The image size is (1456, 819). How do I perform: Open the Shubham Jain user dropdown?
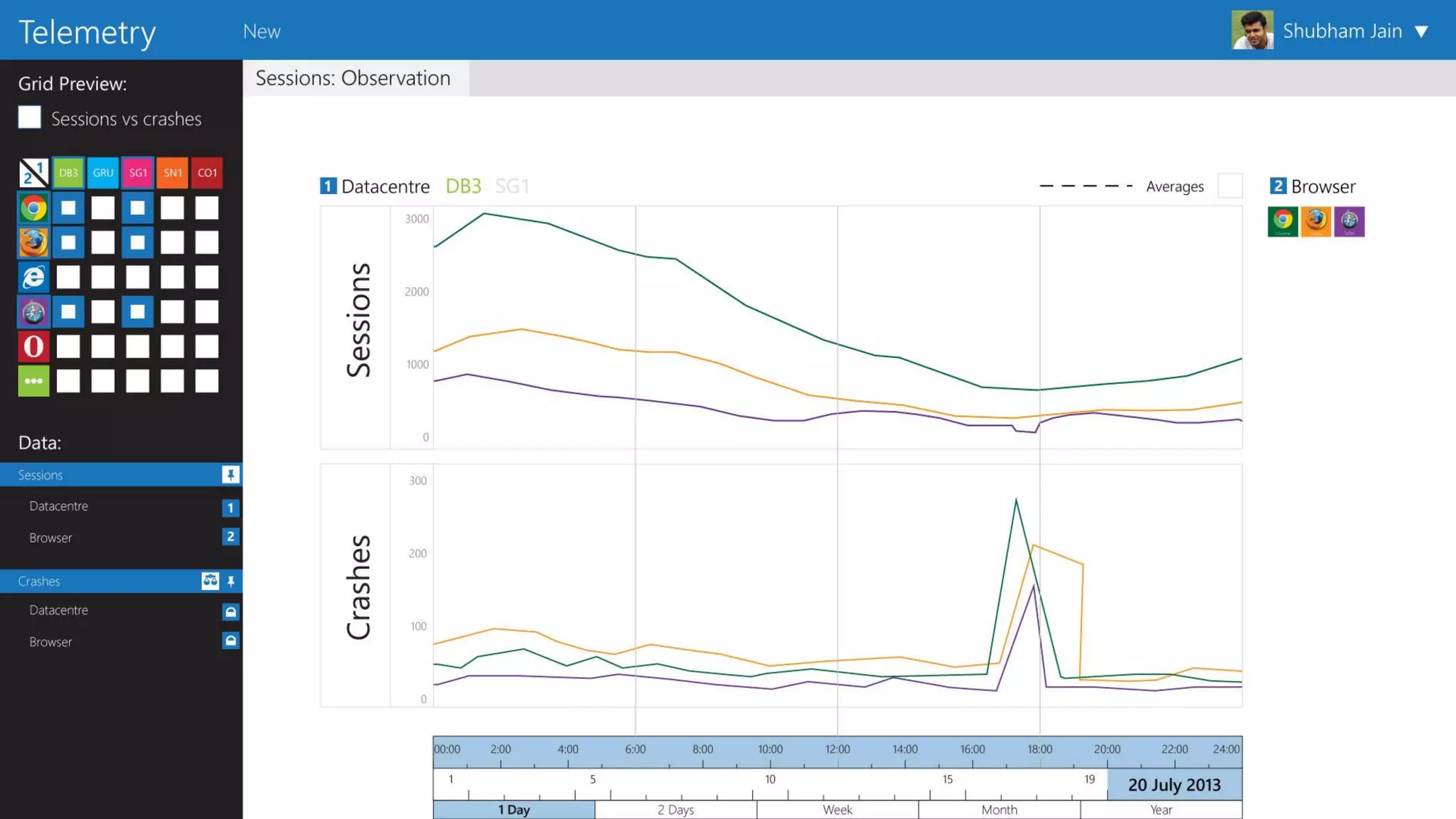click(x=1421, y=31)
